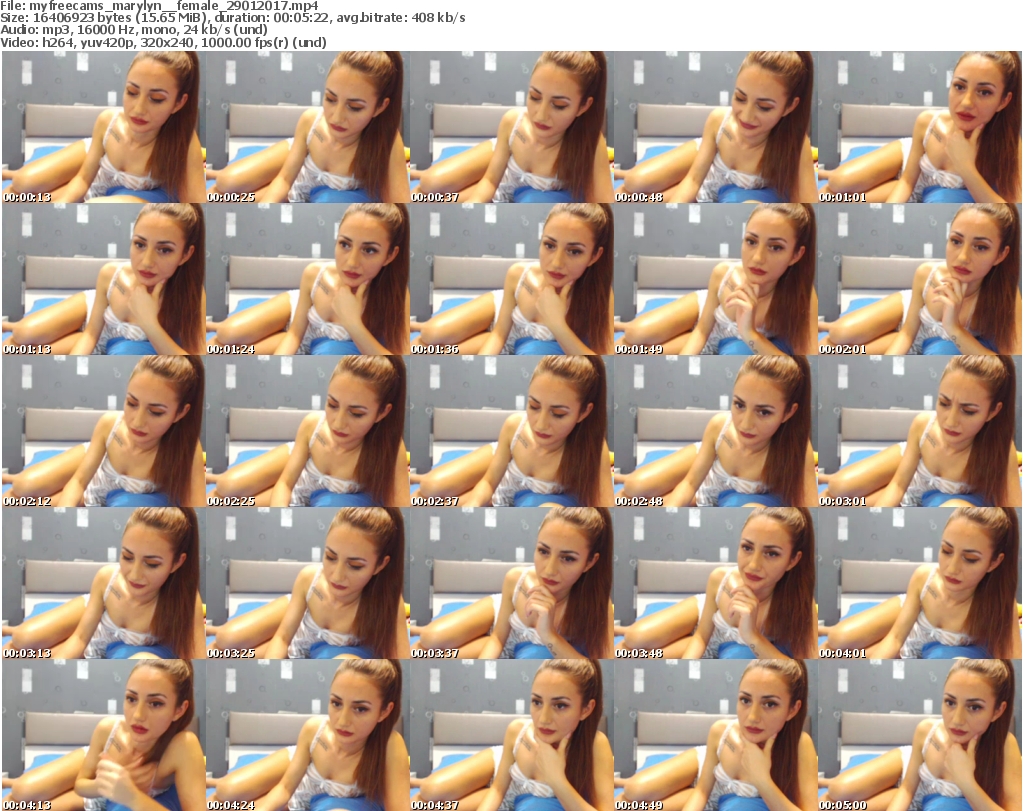Viewport: 1024px width, 811px height.
Task: Click the thumbnail frame stamped 00:00:48
Action: (x=715, y=127)
